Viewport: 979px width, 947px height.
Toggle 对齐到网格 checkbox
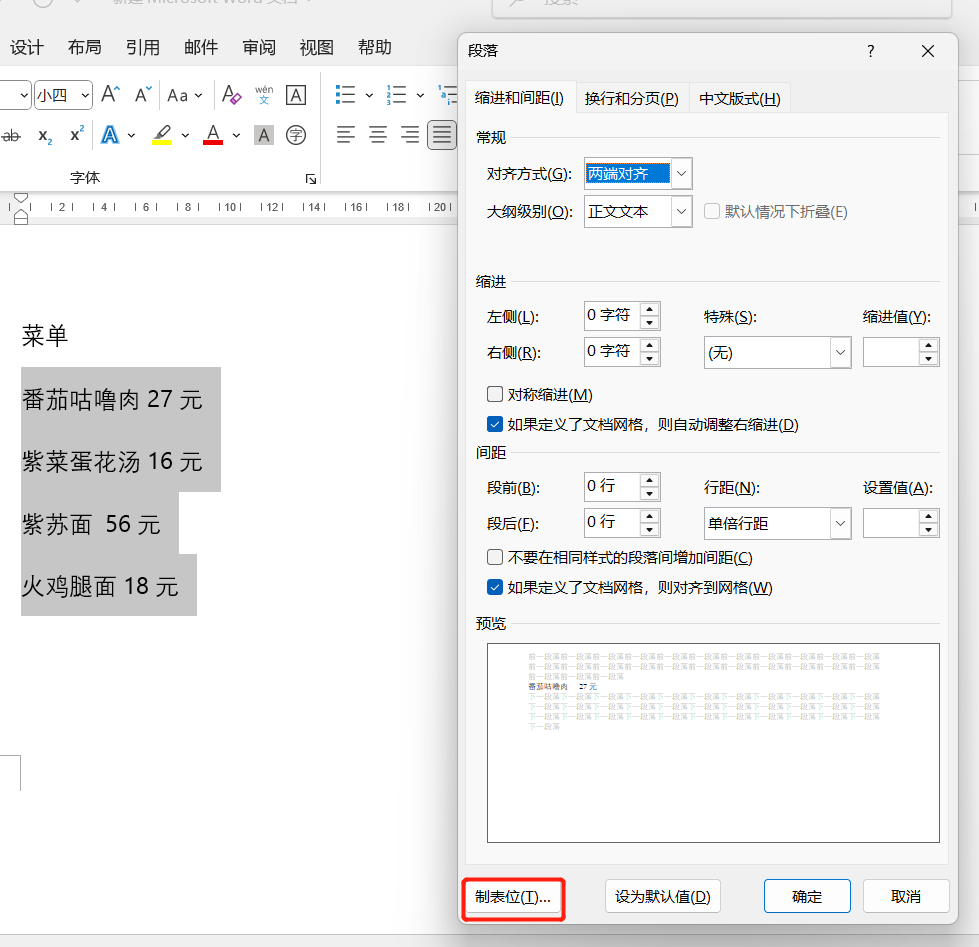tap(494, 587)
